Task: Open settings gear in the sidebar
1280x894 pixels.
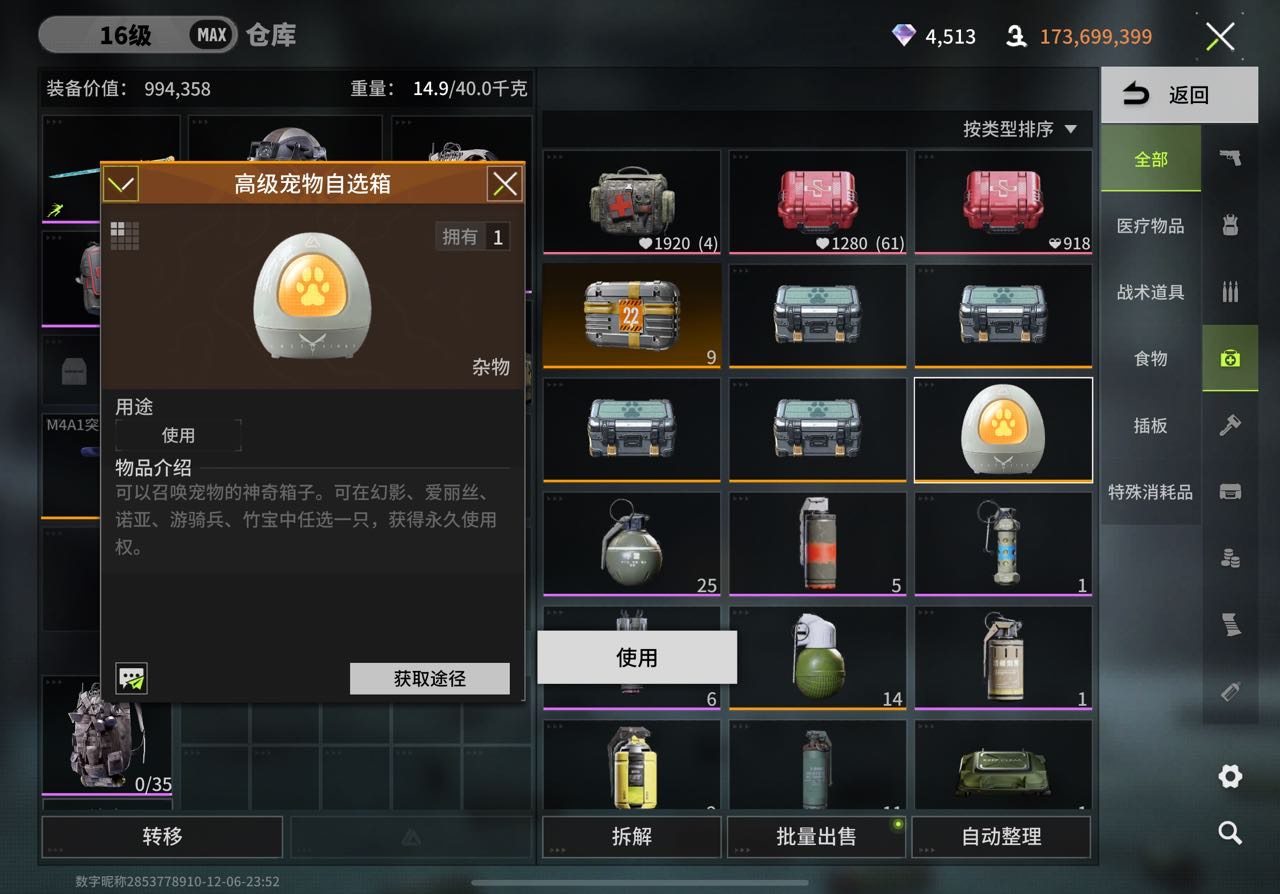Action: (1230, 776)
